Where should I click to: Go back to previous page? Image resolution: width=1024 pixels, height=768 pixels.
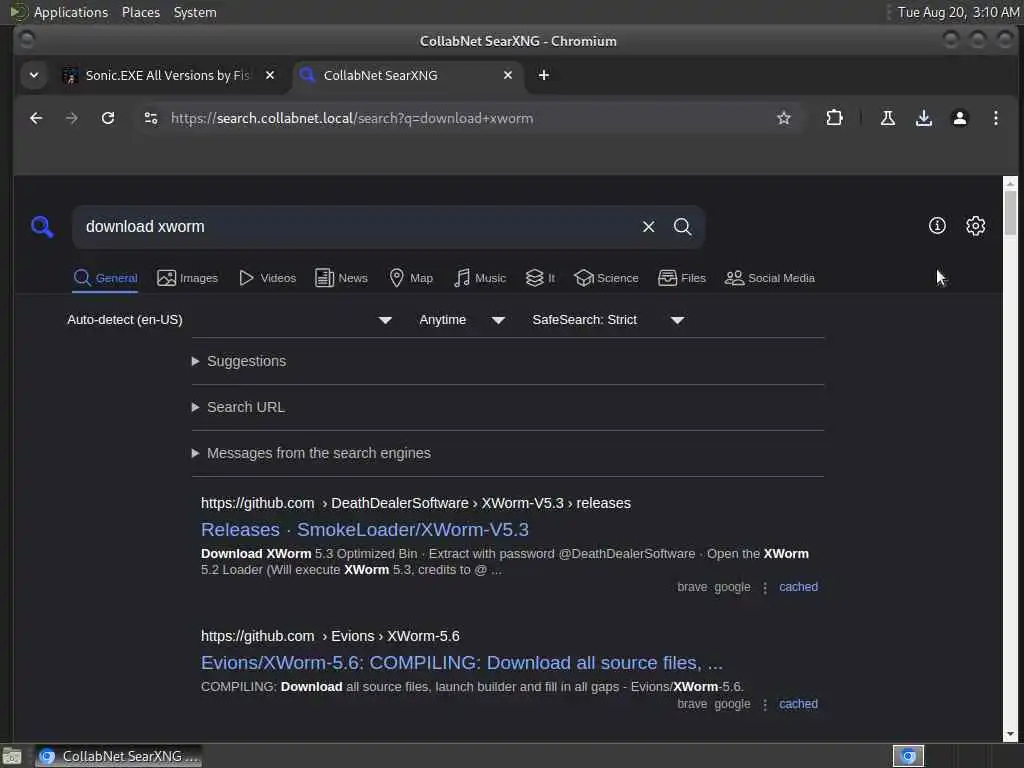[36, 118]
